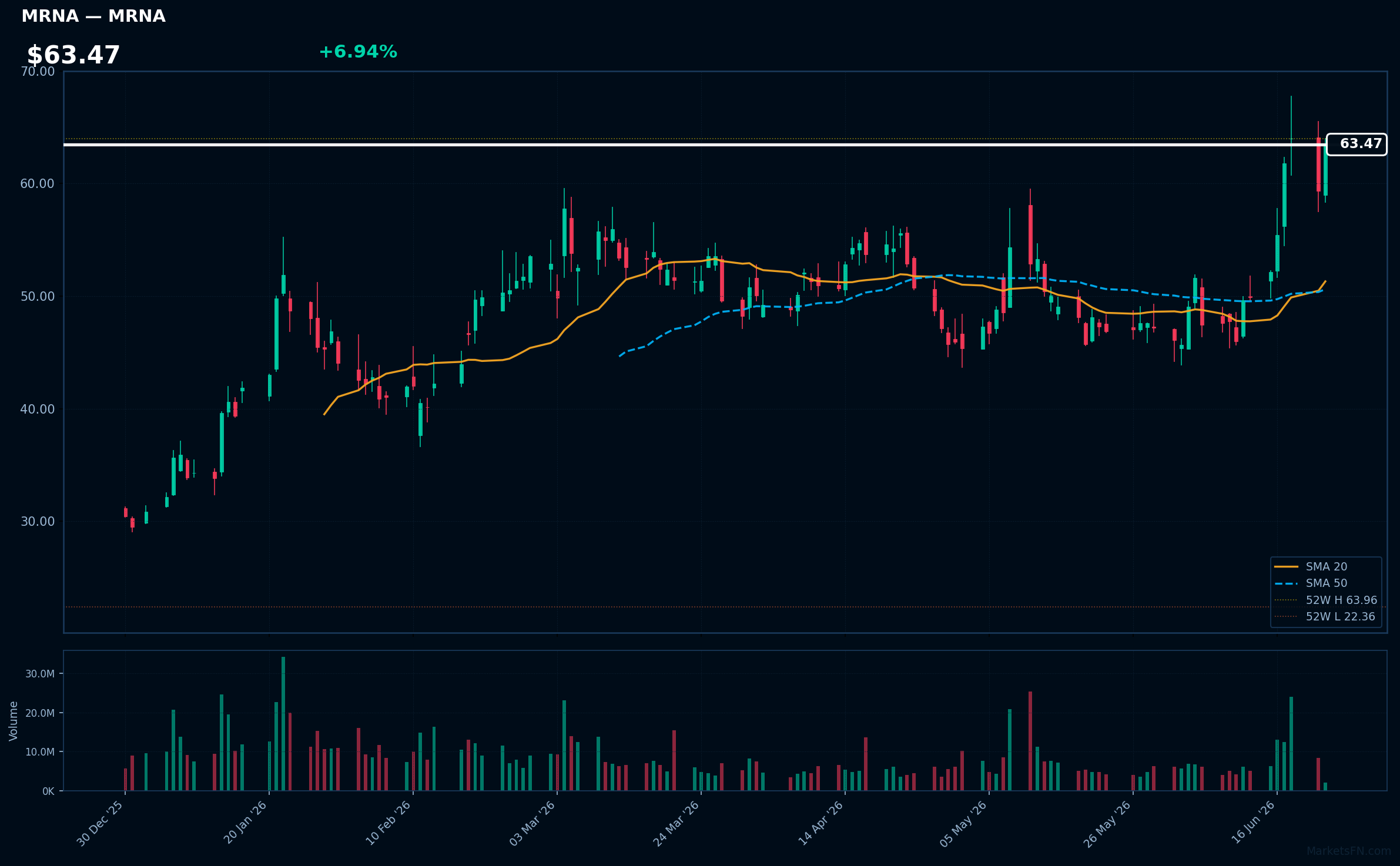Click the 30.0M volume axis label
The image size is (1400, 866).
tap(40, 674)
